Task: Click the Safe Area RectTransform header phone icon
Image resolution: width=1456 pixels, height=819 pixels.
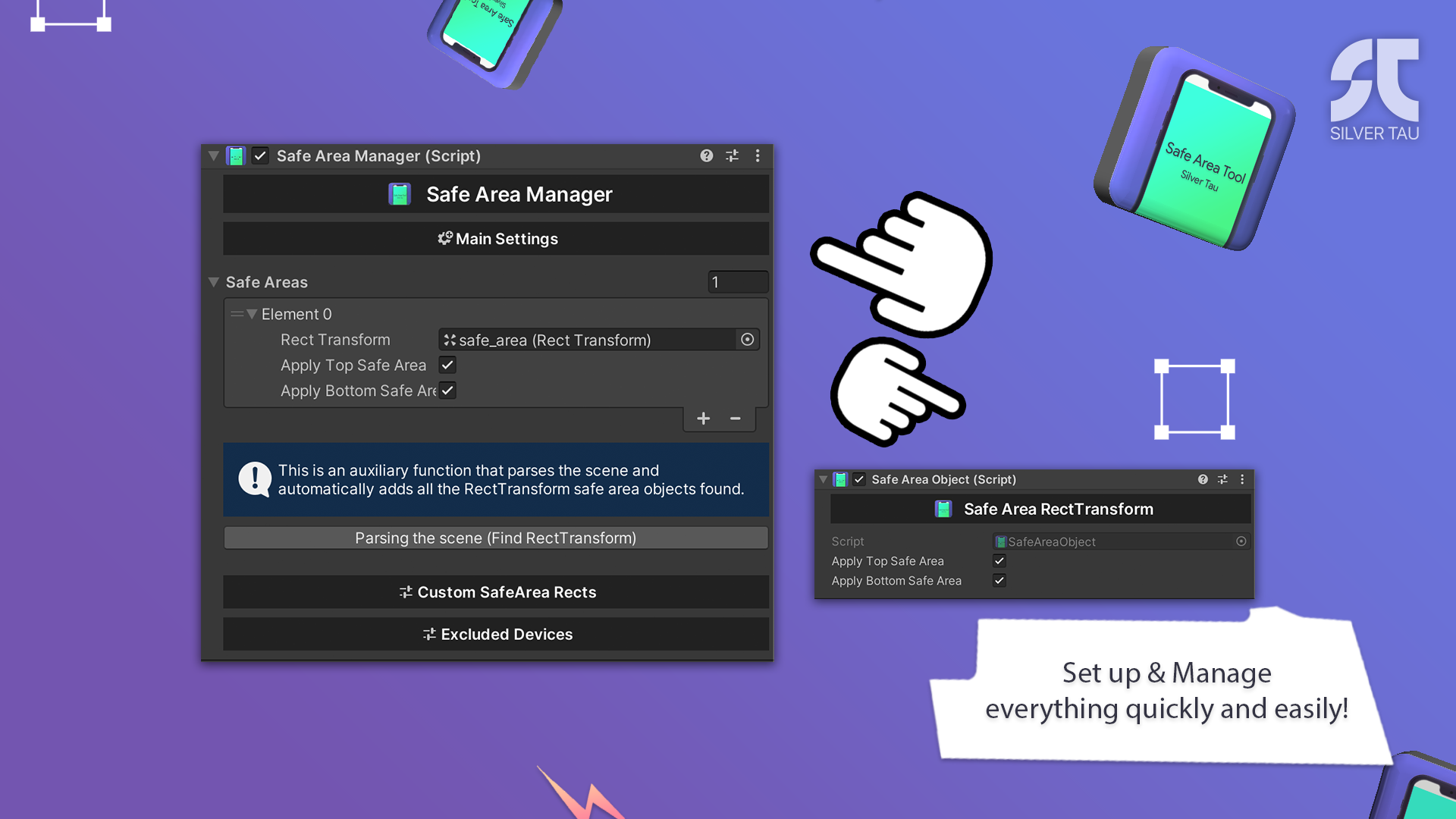Action: coord(943,509)
